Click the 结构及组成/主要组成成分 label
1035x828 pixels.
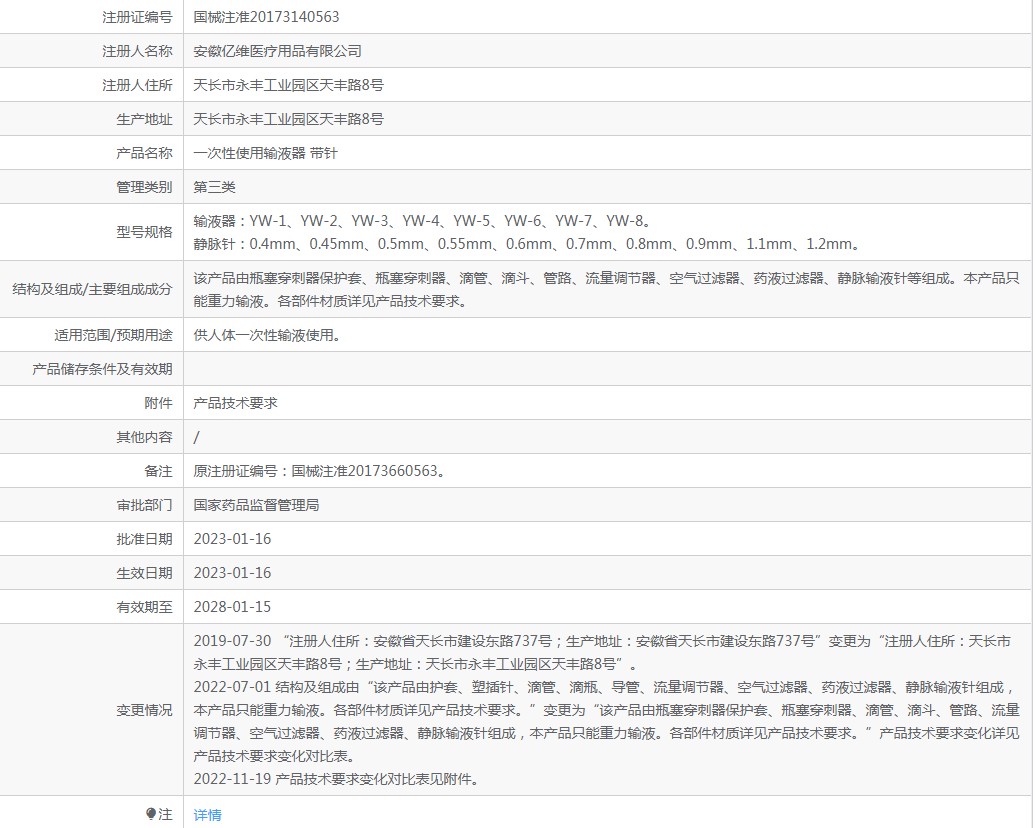coord(92,289)
